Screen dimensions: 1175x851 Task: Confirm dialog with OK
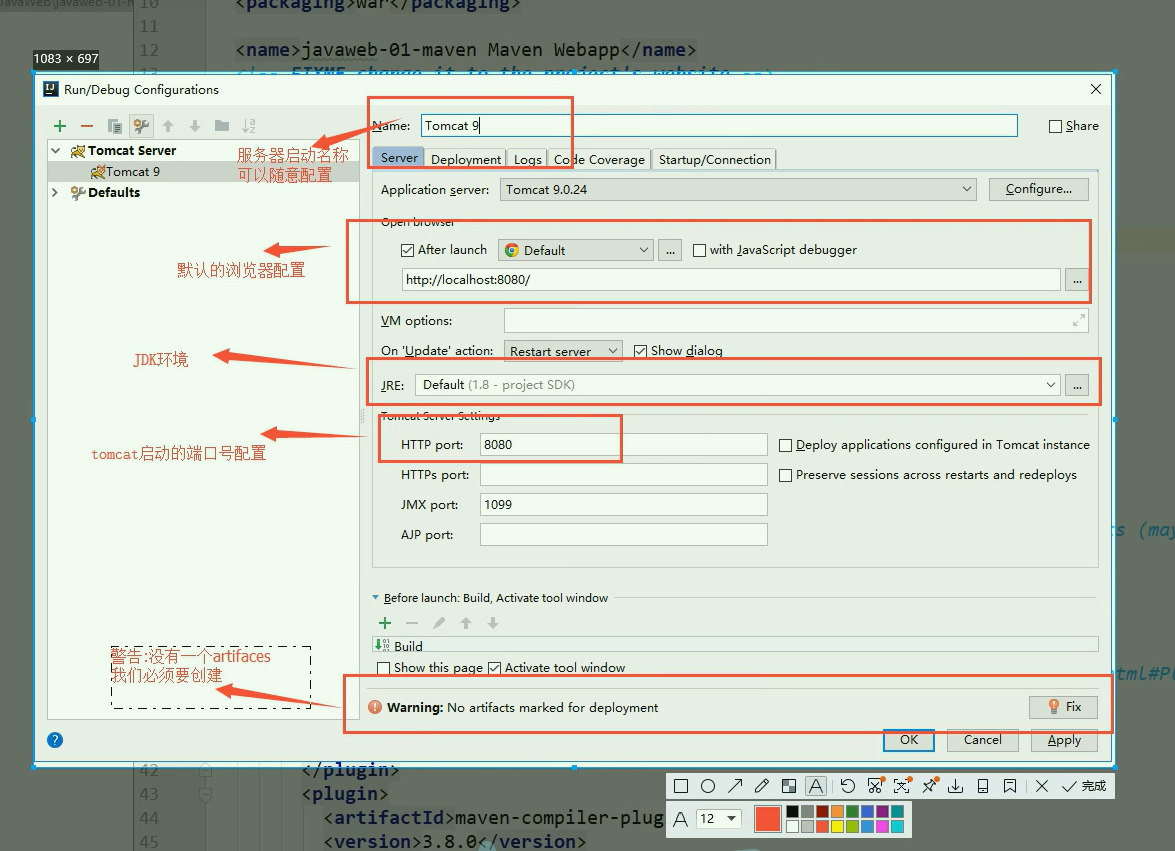click(x=909, y=740)
